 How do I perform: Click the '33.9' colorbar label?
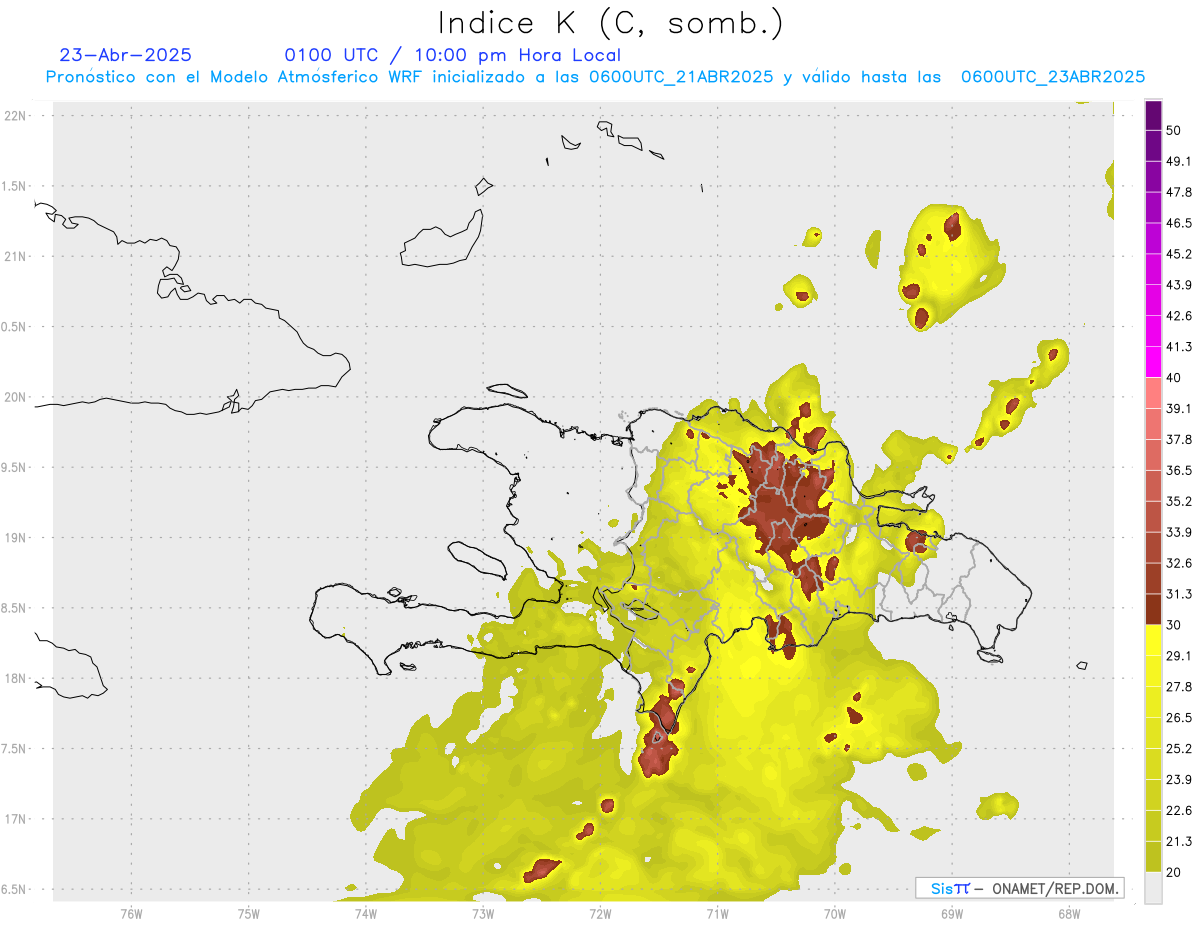click(x=1179, y=532)
